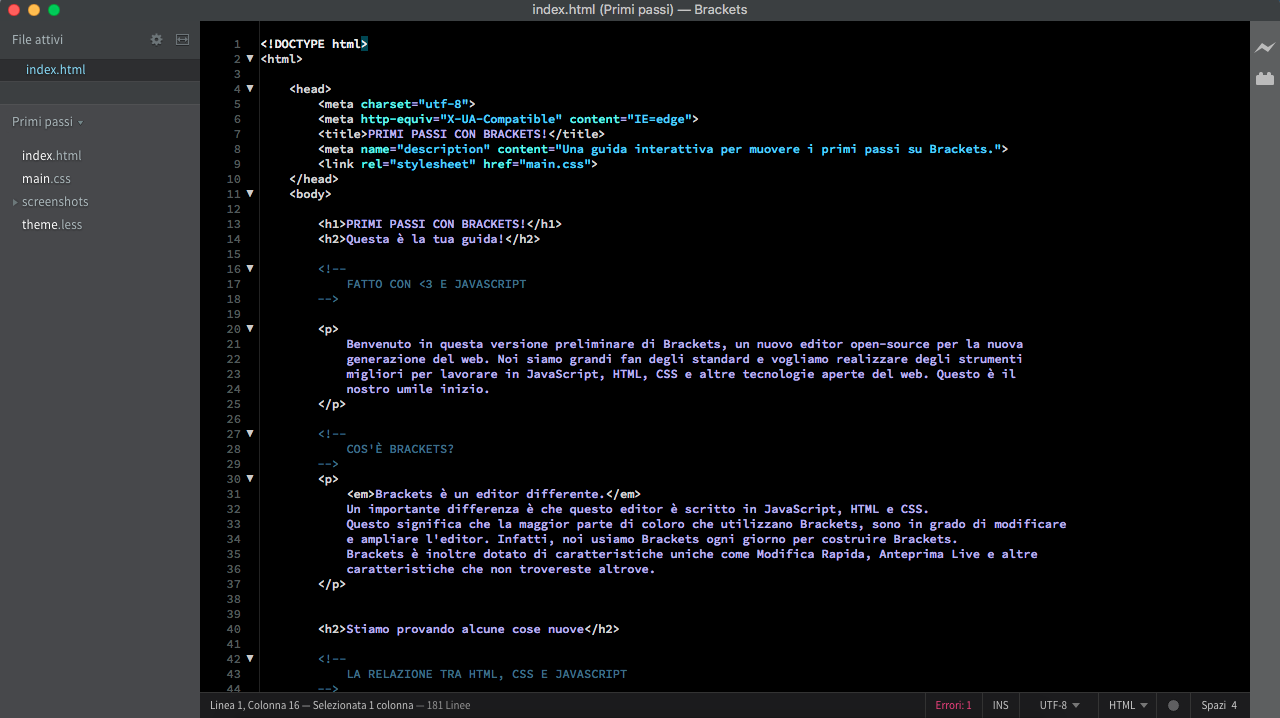
Task: Open the Primi passi project dropdown
Action: click(x=47, y=122)
